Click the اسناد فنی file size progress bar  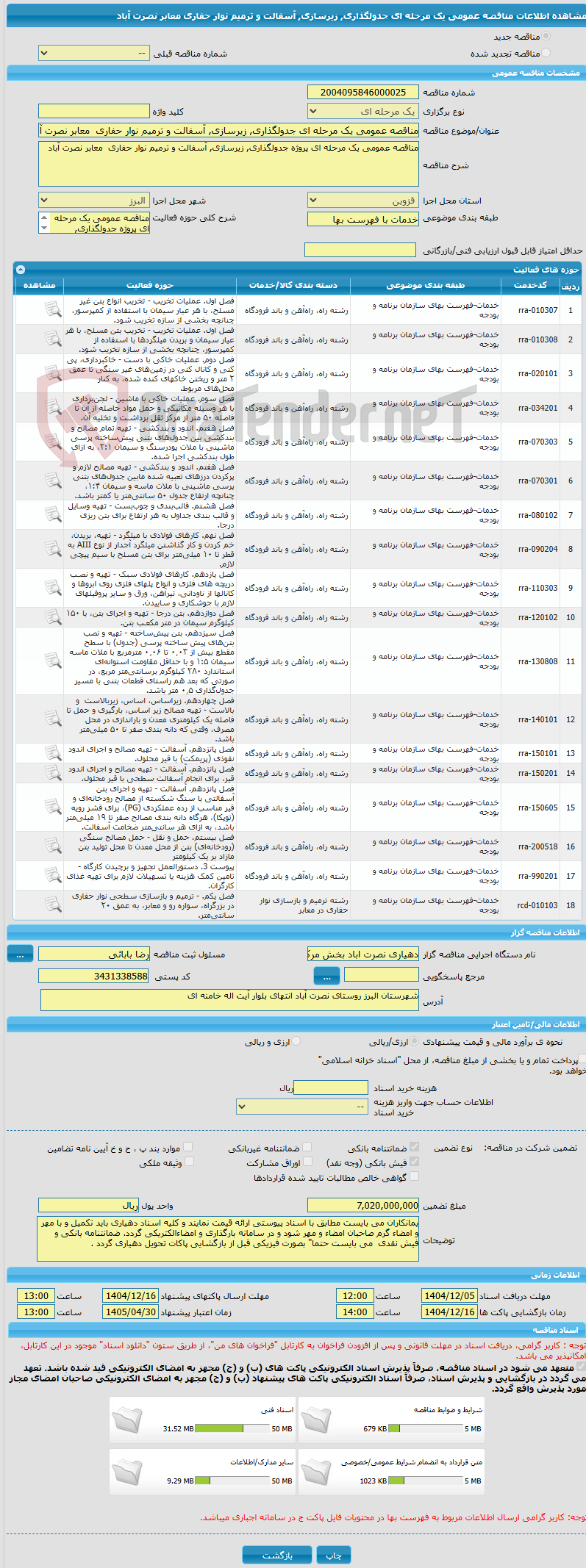(x=233, y=1429)
